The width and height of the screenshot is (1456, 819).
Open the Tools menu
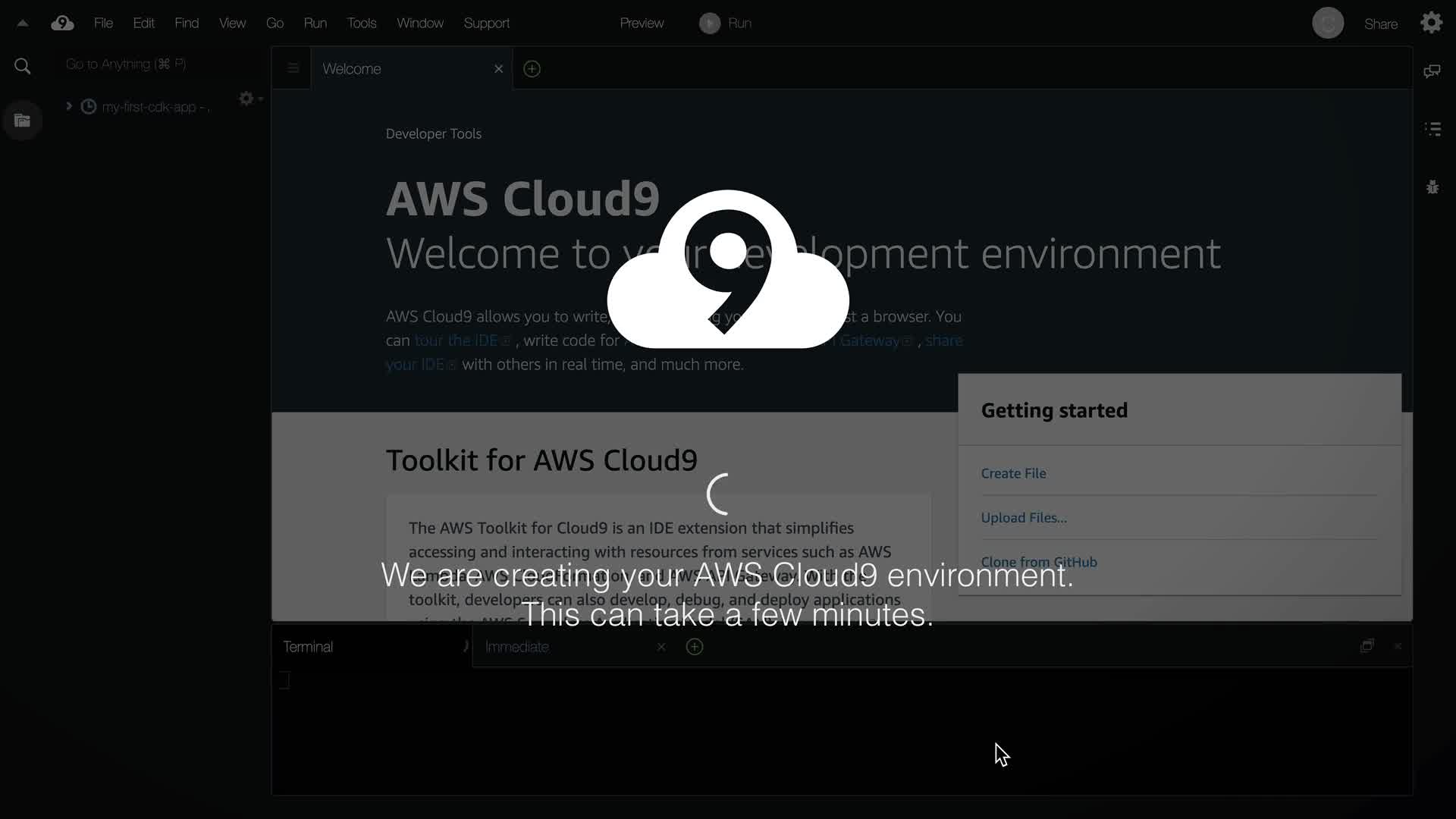pos(361,24)
